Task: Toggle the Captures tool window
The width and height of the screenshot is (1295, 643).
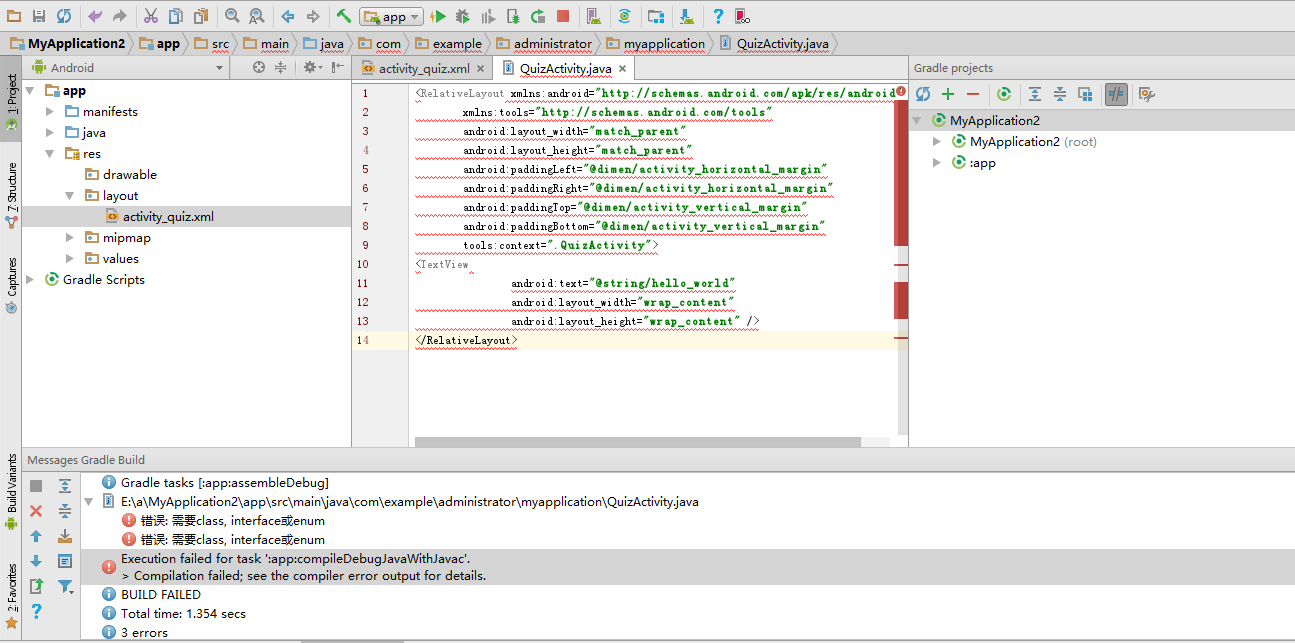Action: 11,283
